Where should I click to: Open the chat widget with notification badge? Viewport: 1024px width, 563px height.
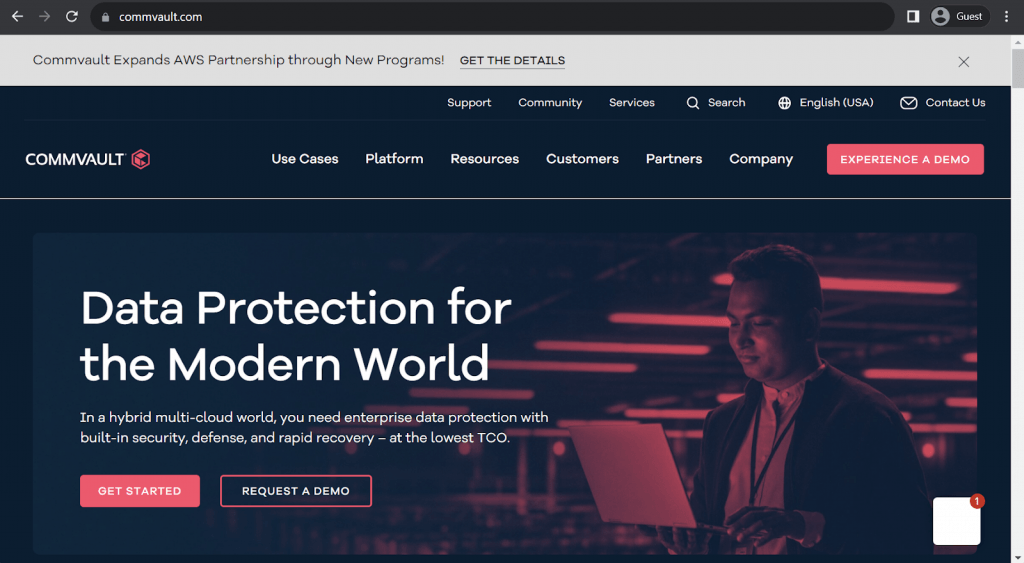957,521
